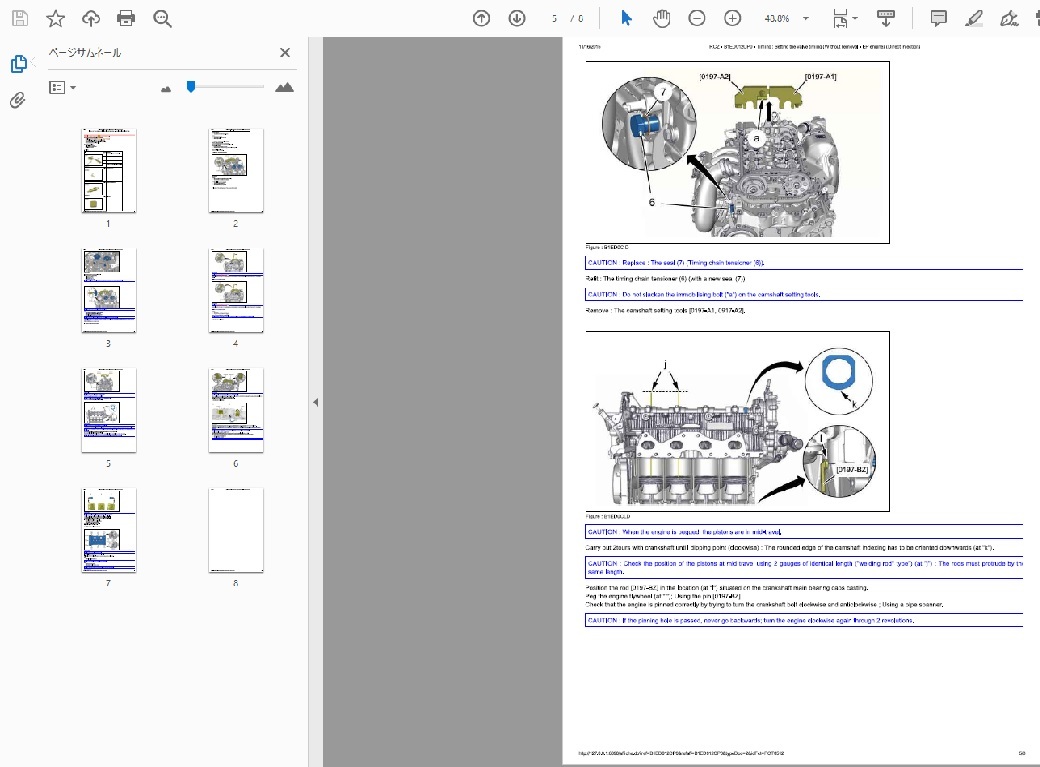The image size is (1040, 767).
Task: Zoom out with the minus button
Action: [x=696, y=19]
